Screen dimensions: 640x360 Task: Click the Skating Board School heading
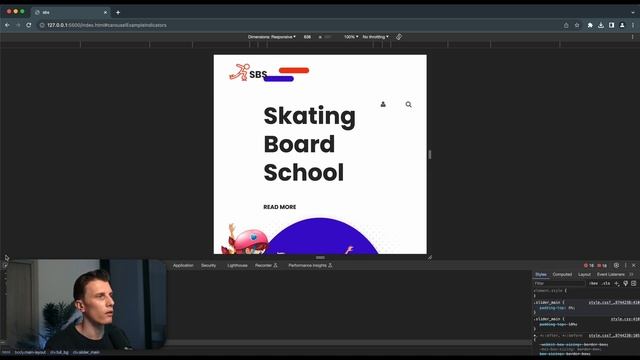[x=309, y=144]
